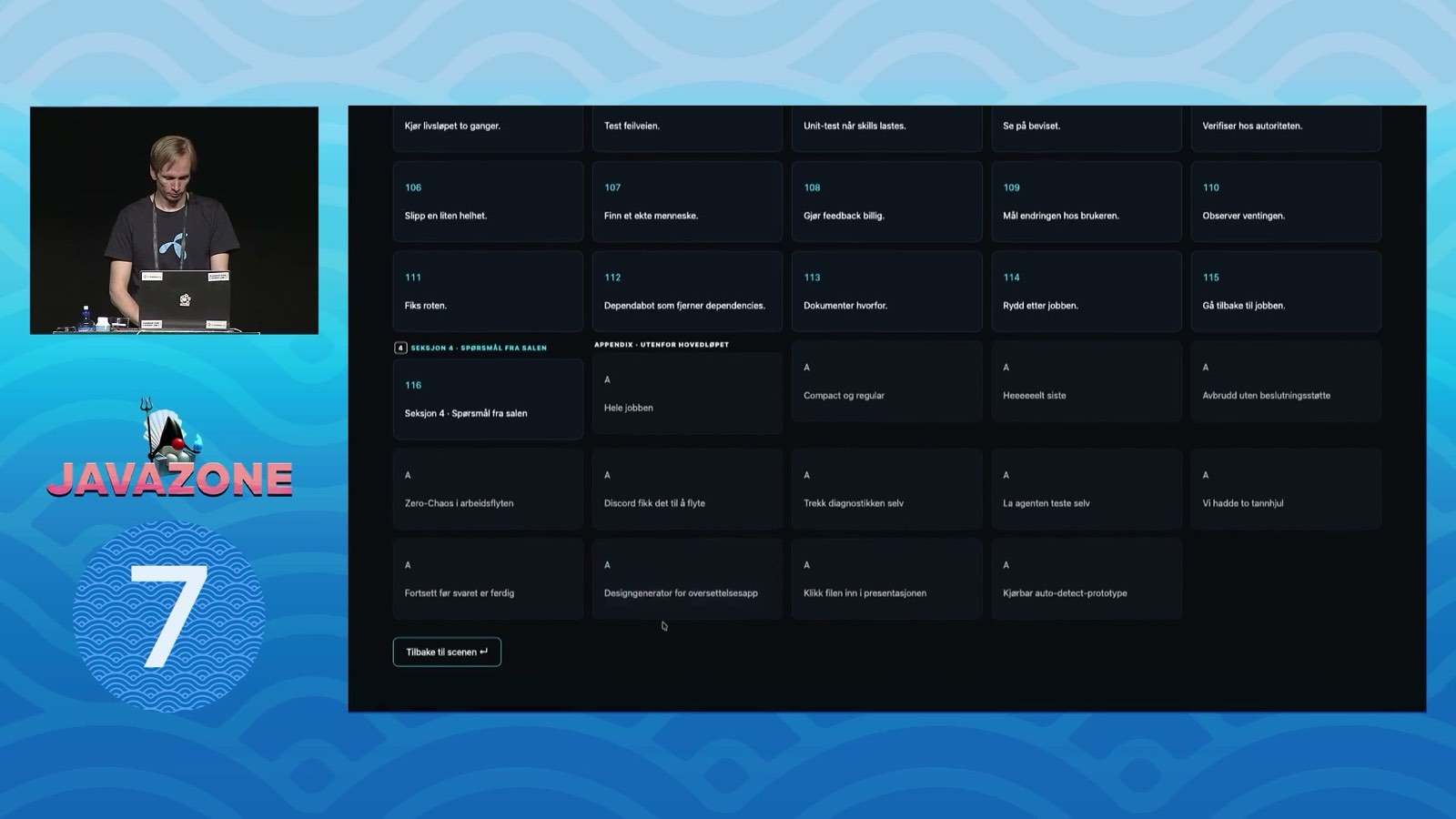Open appendix card 'Hele jobben'
This screenshot has height=819, width=1456.
pyautogui.click(x=687, y=393)
